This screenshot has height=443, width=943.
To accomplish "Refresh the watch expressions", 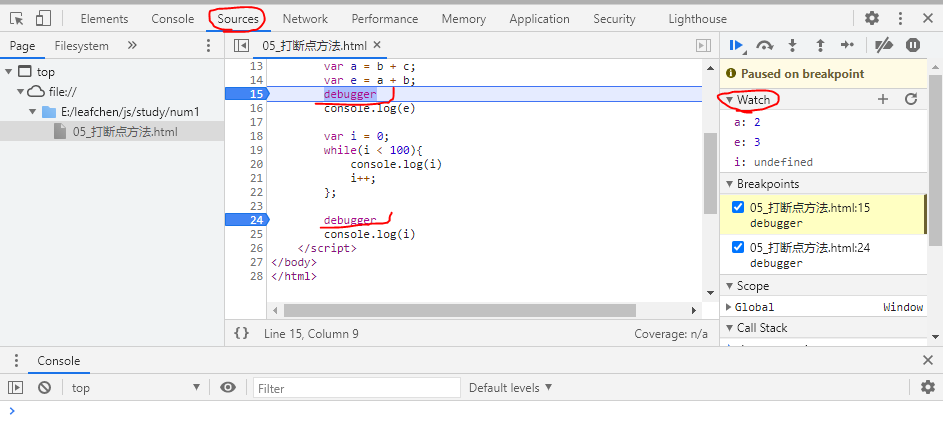I will pos(911,99).
